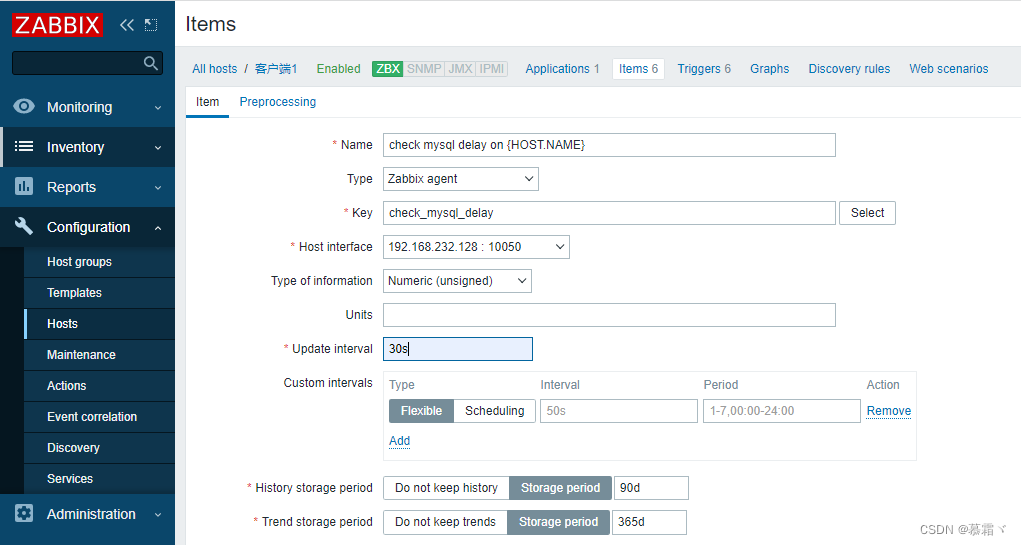Screen dimensions: 1021x545
Task: Expand the Inventory menu chevron
Action: 158,148
